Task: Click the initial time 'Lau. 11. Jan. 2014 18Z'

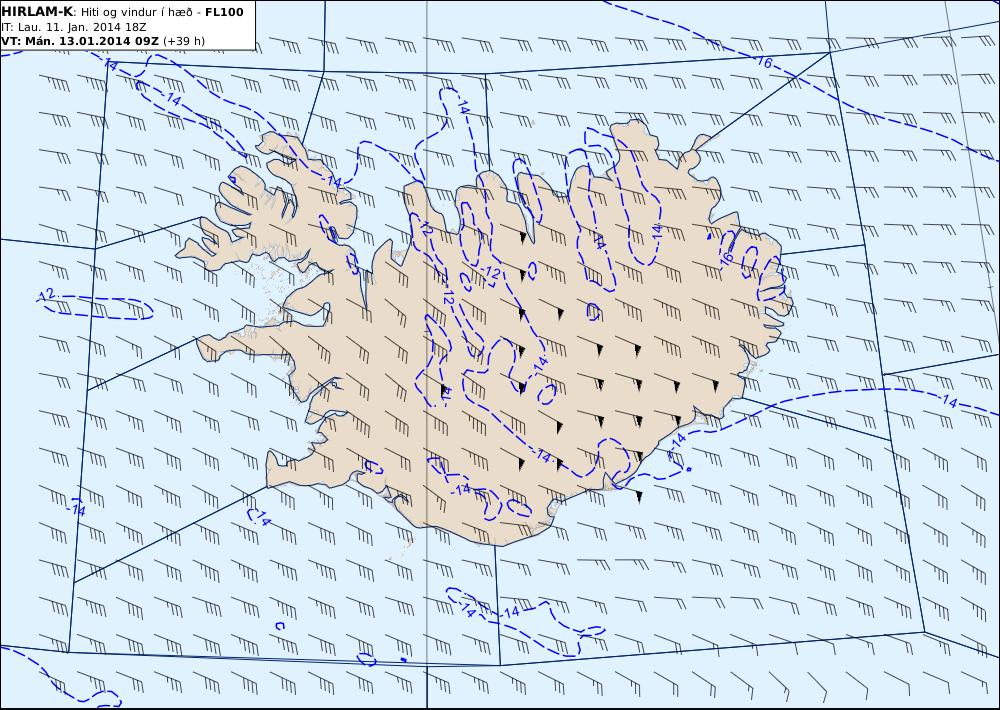Action: pos(82,27)
